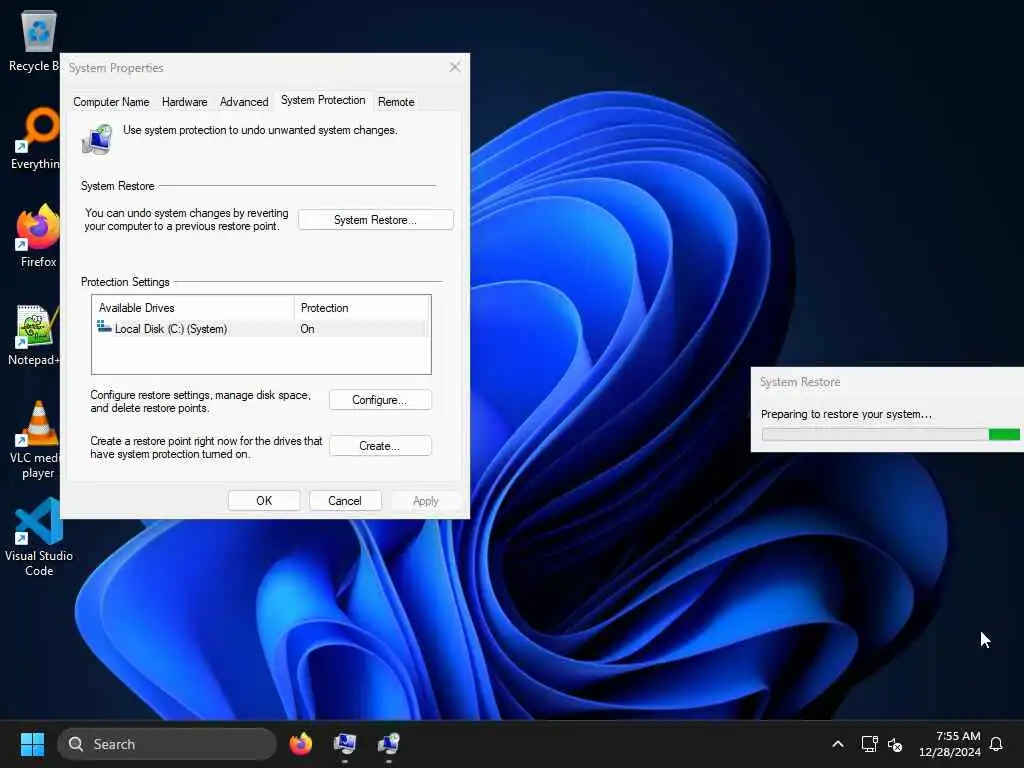Click the Configure... button
1024x768 pixels.
(x=380, y=400)
